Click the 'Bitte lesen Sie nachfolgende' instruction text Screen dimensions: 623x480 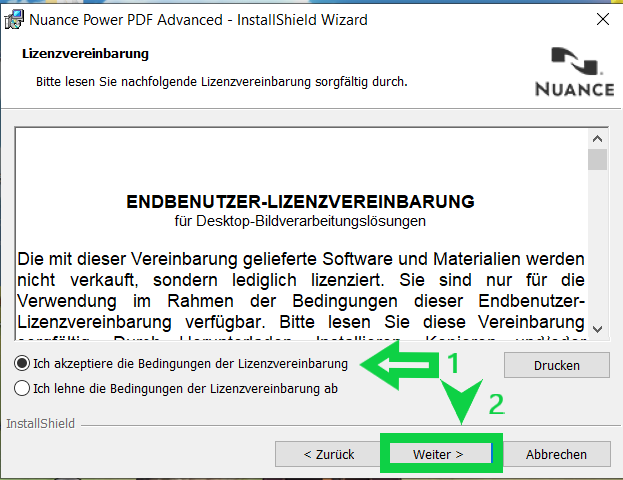pyautogui.click(x=222, y=82)
